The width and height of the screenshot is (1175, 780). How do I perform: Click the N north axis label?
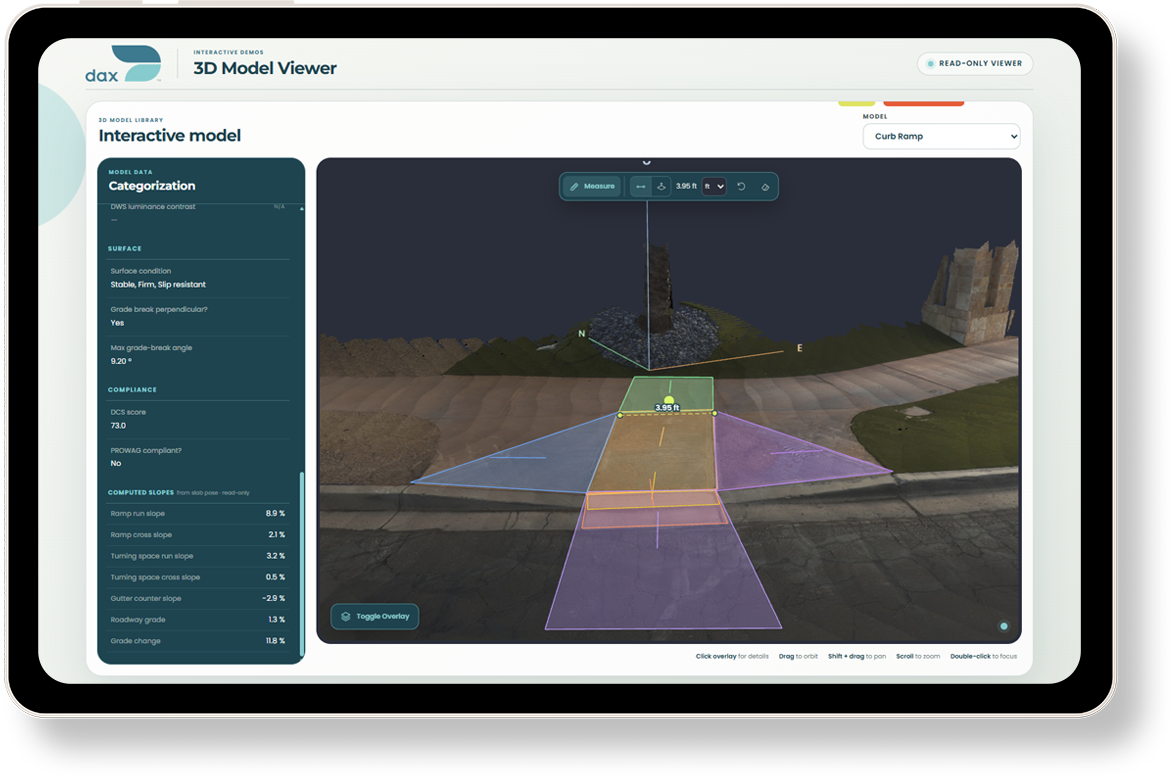click(582, 333)
